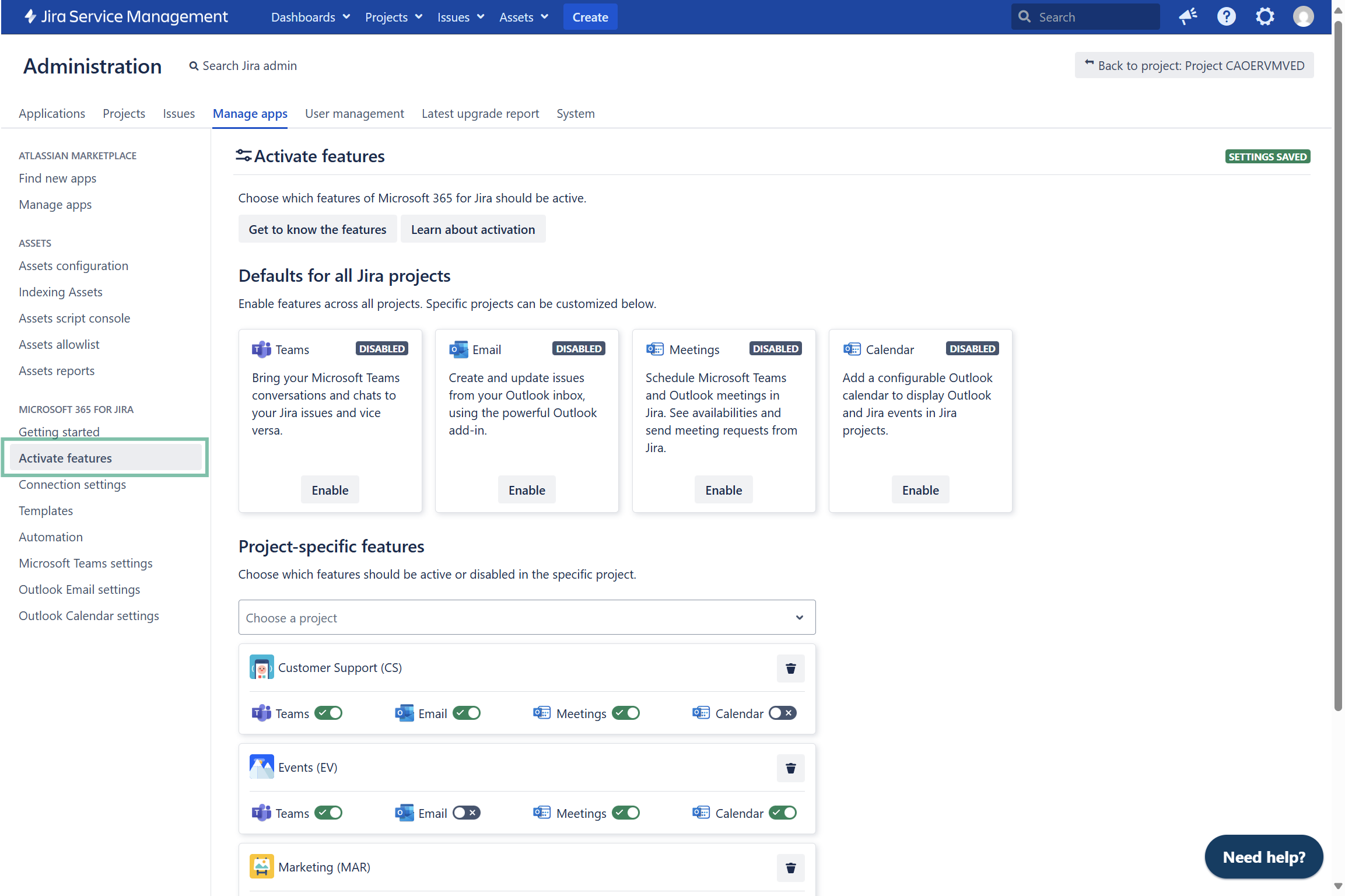The width and height of the screenshot is (1345, 896).
Task: Remove Marketing project using trash icon
Action: coord(790,867)
